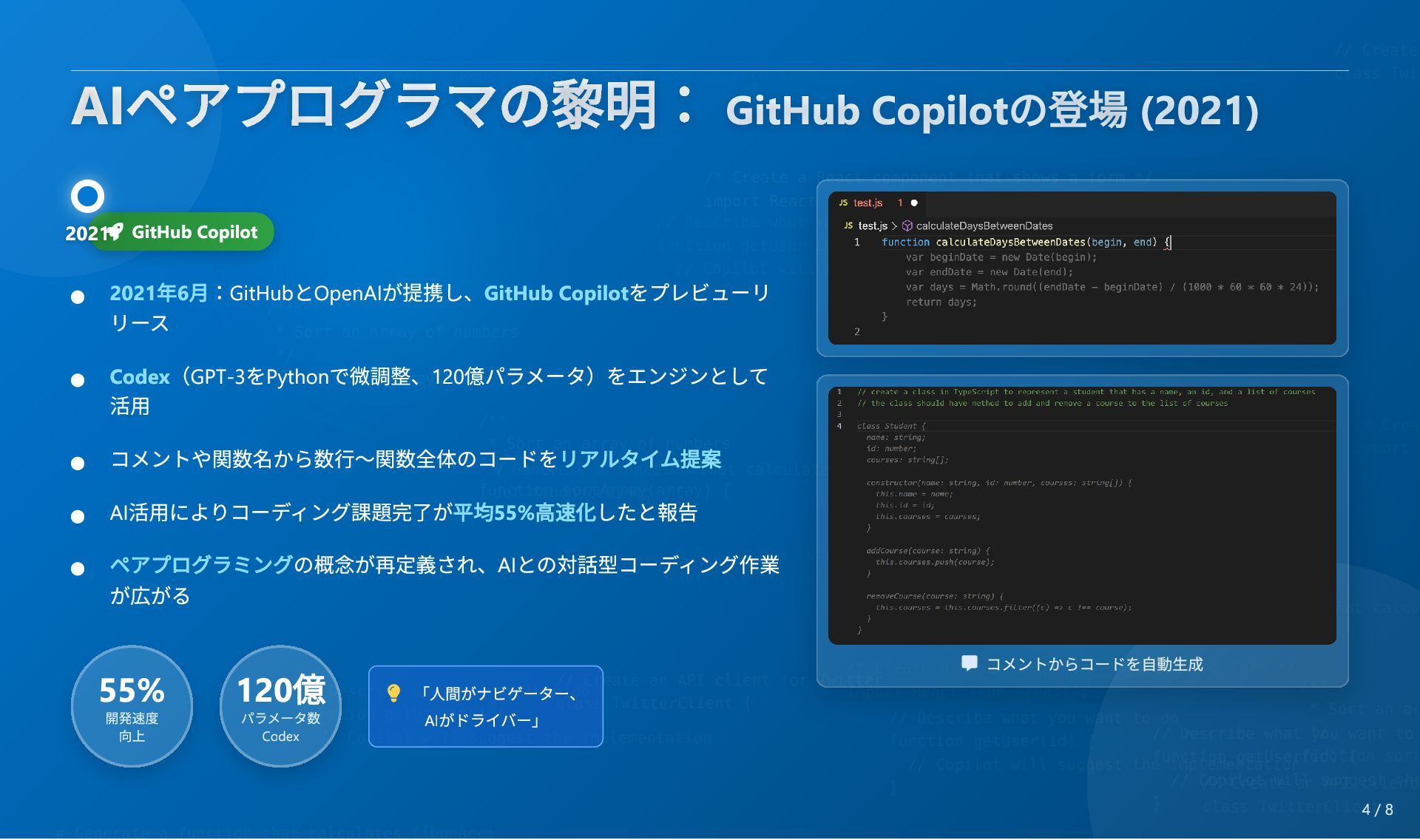Click the cube symbol icon before calculateDaysBetweenDates
The image size is (1420, 840).
tap(907, 226)
